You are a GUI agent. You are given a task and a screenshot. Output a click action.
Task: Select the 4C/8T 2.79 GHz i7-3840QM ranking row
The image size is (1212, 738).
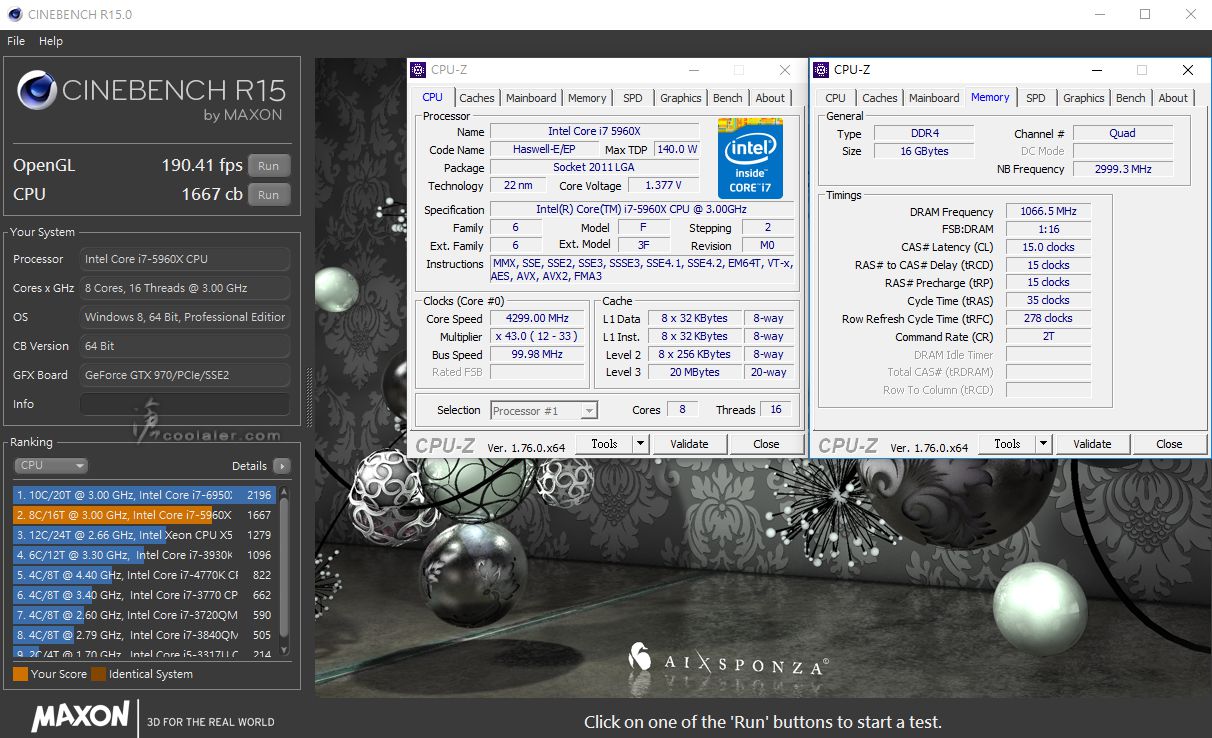[144, 635]
